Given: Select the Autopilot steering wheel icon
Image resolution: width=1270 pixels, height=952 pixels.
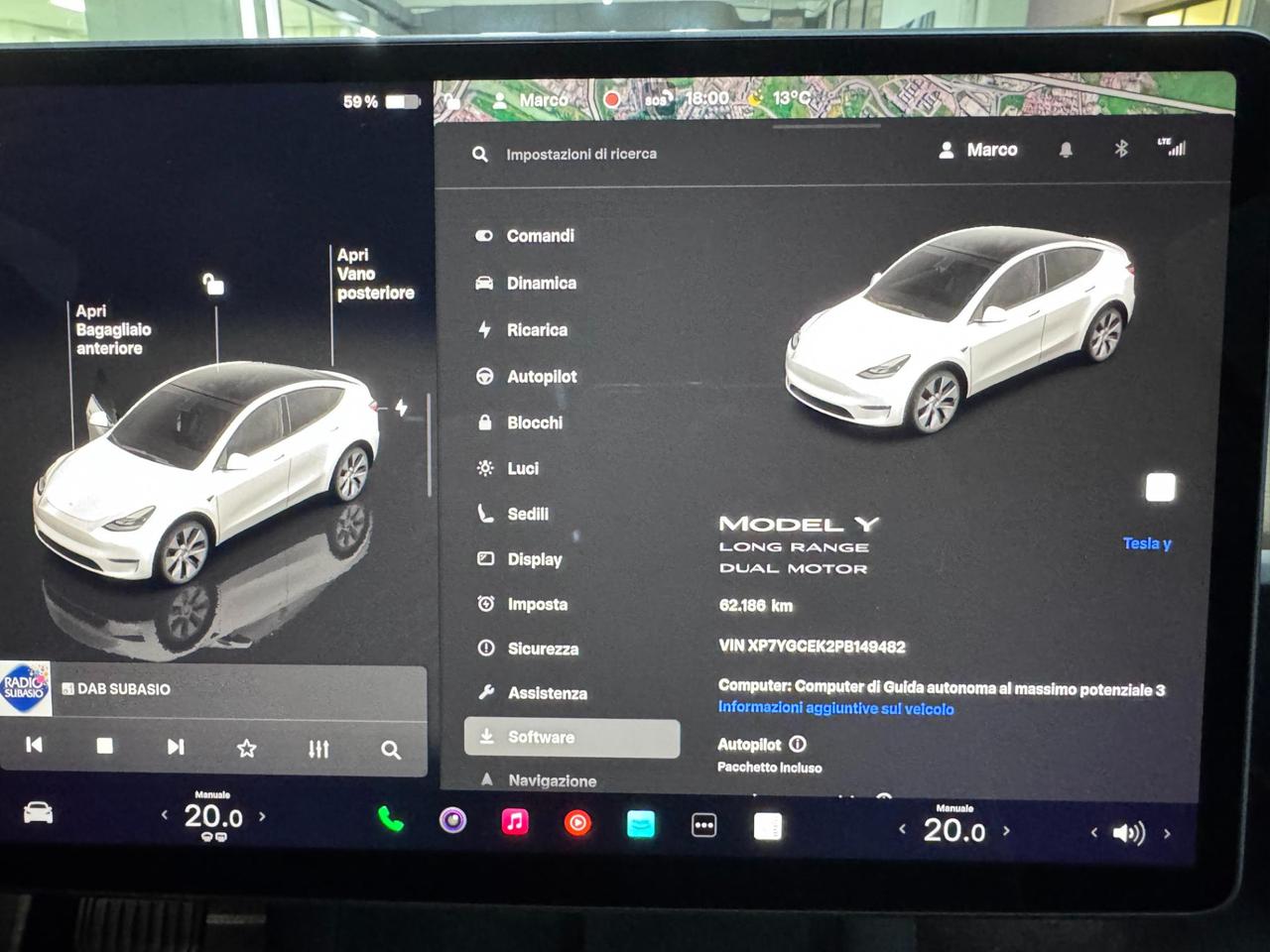Looking at the screenshot, I should [x=485, y=377].
